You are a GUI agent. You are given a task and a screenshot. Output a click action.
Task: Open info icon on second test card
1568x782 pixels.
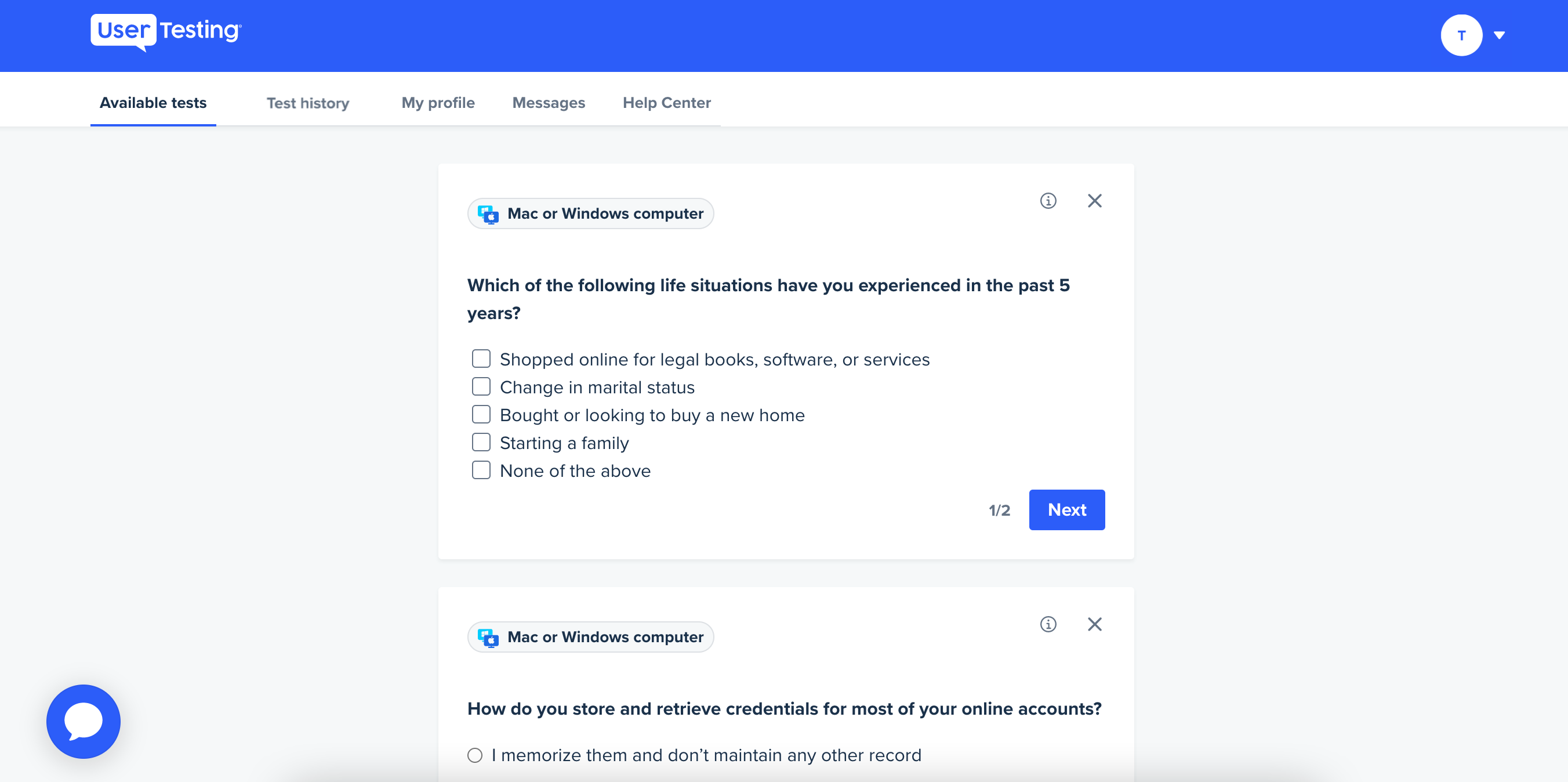(1048, 624)
